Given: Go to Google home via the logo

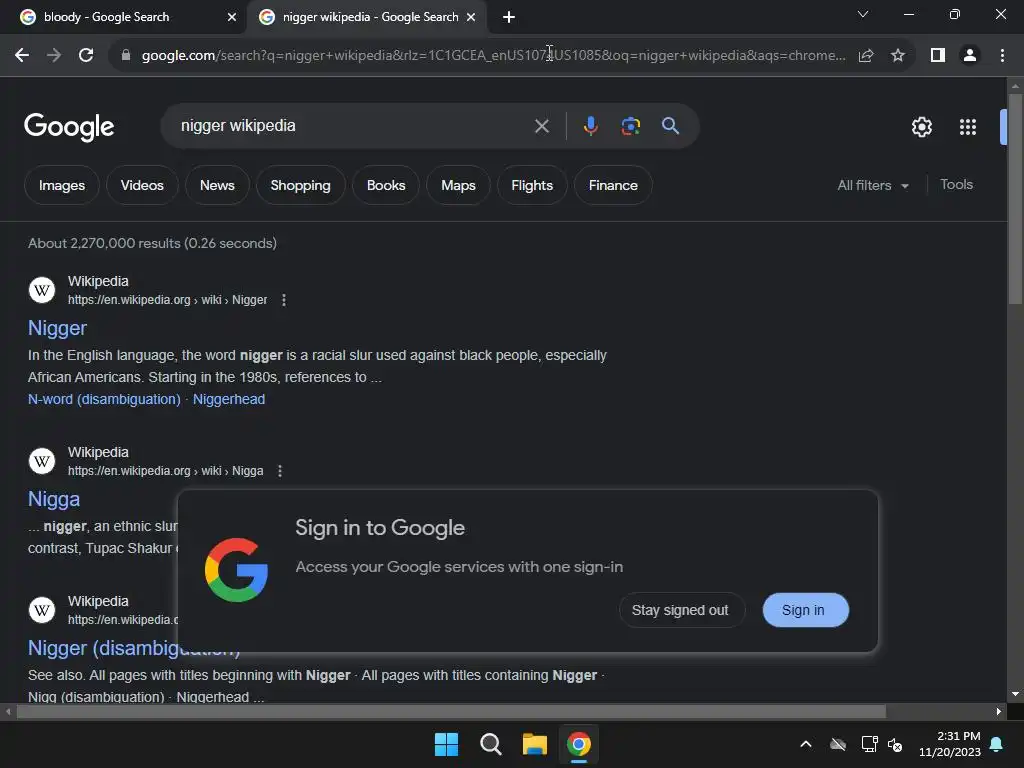Looking at the screenshot, I should click(x=69, y=127).
